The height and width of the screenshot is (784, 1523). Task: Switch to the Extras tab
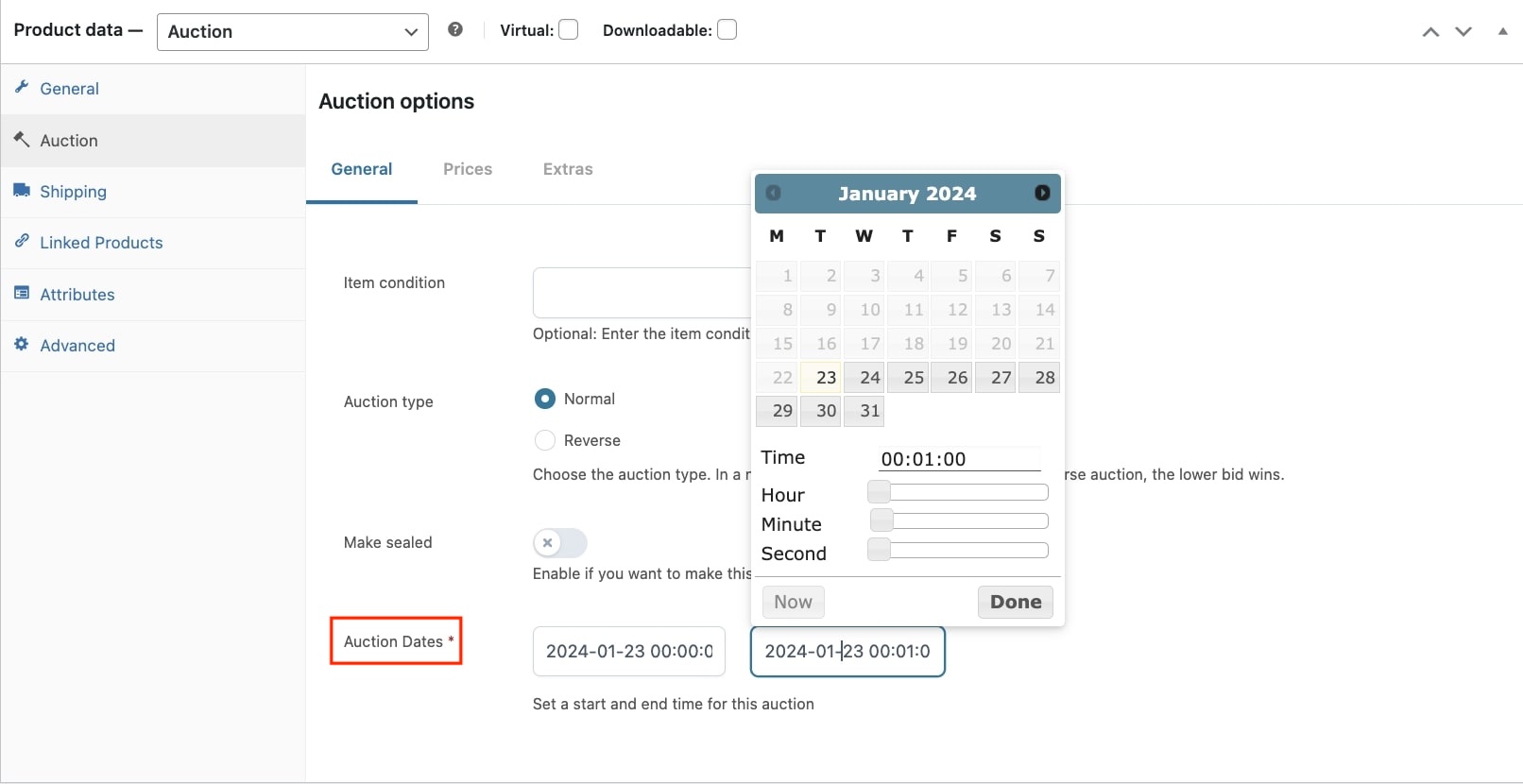click(568, 169)
